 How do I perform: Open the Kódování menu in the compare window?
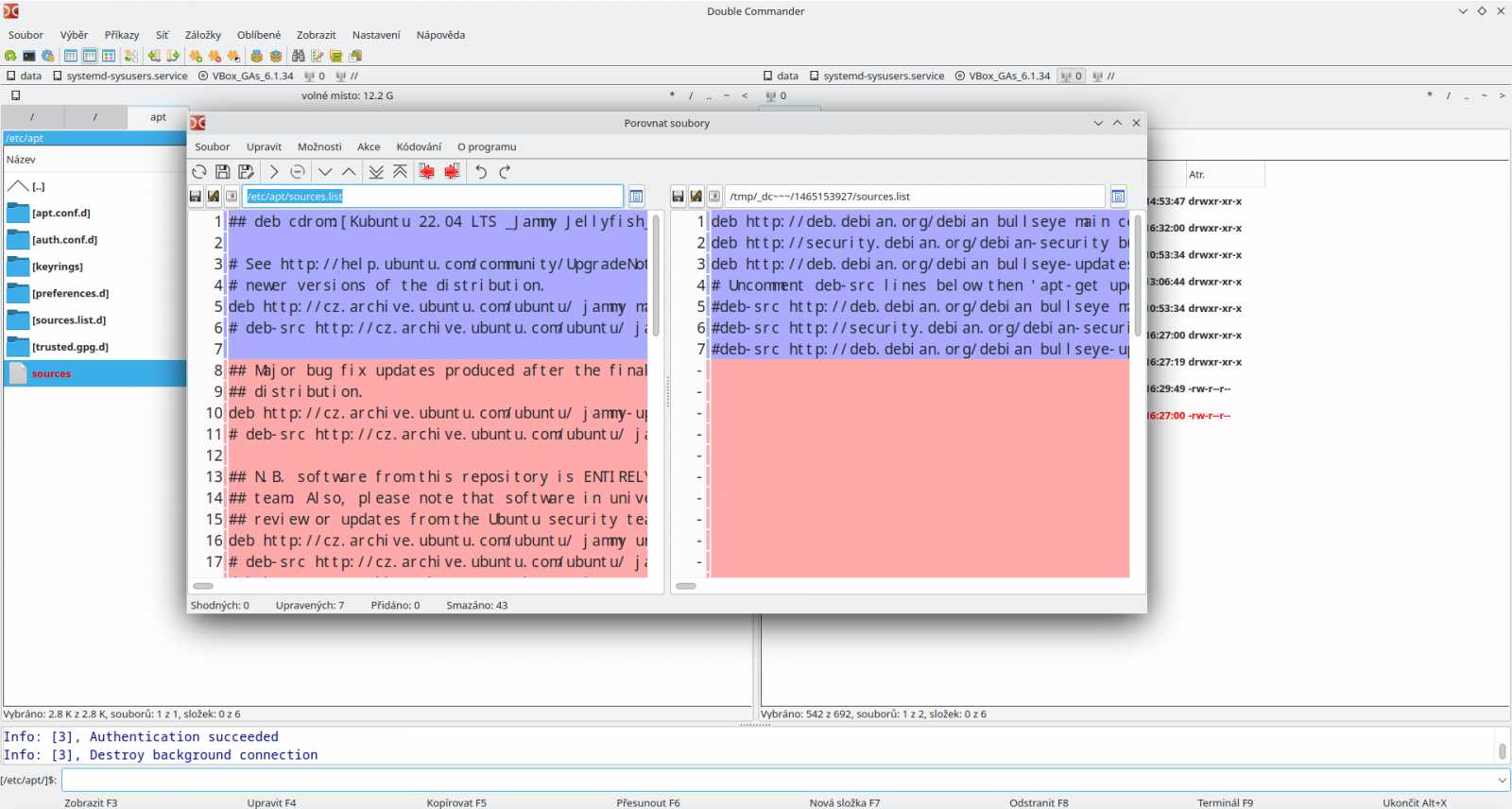pyautogui.click(x=419, y=146)
